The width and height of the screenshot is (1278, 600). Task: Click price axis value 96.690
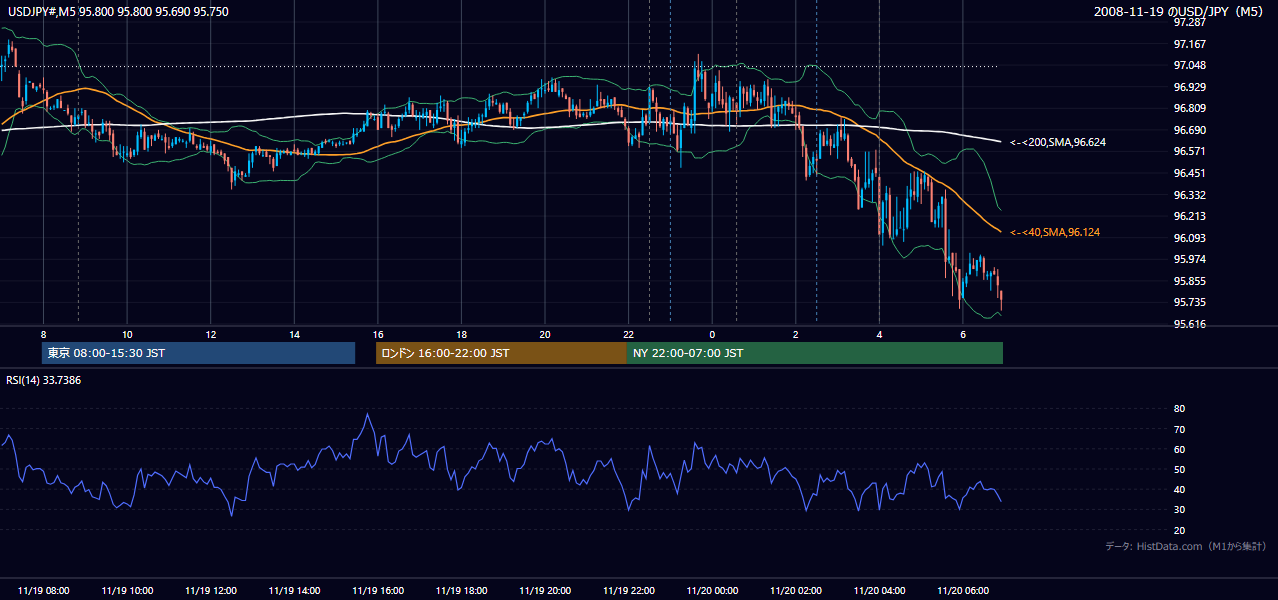click(1189, 130)
